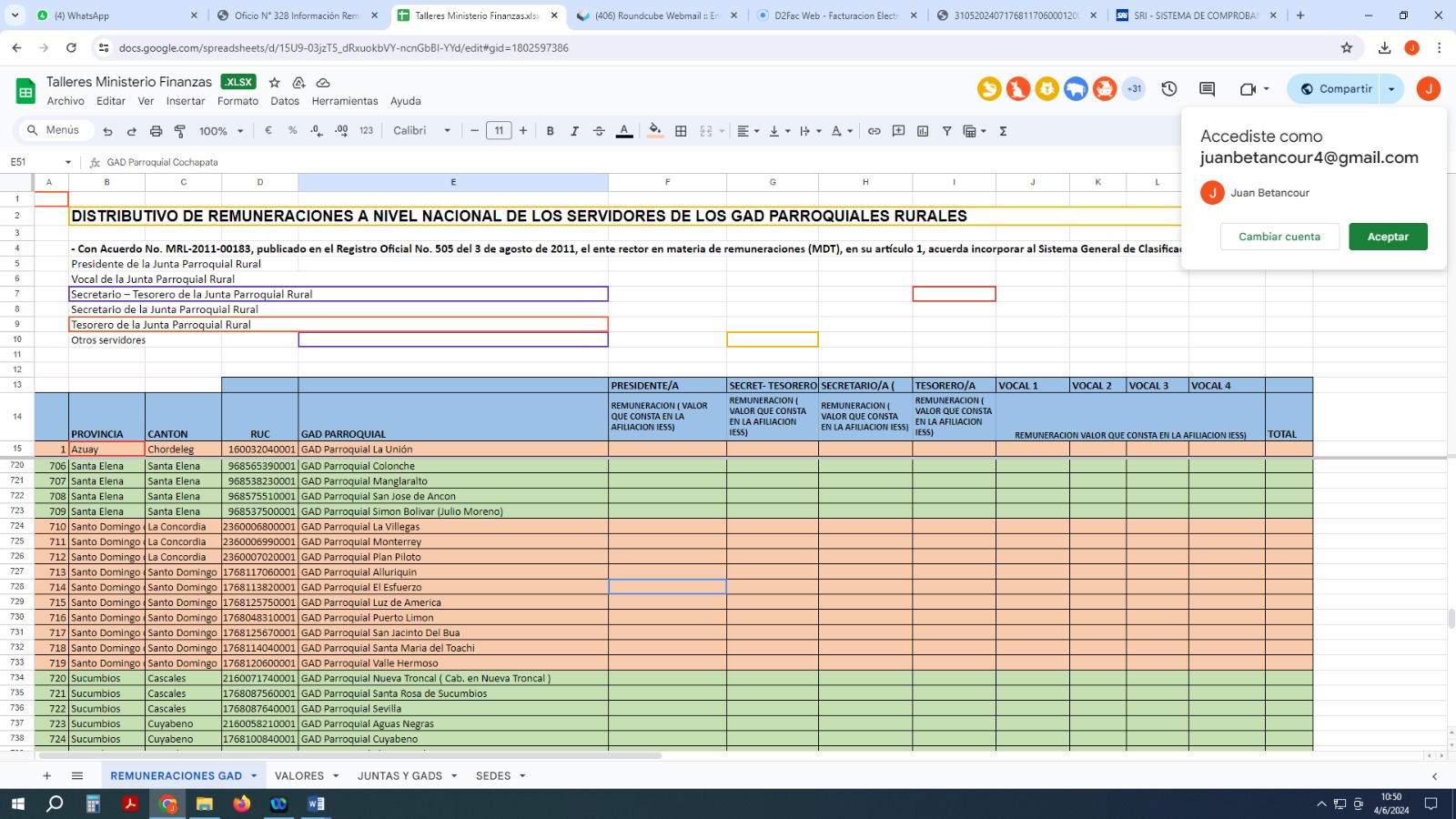
Task: Toggle bold formatting
Action: pyautogui.click(x=550, y=131)
